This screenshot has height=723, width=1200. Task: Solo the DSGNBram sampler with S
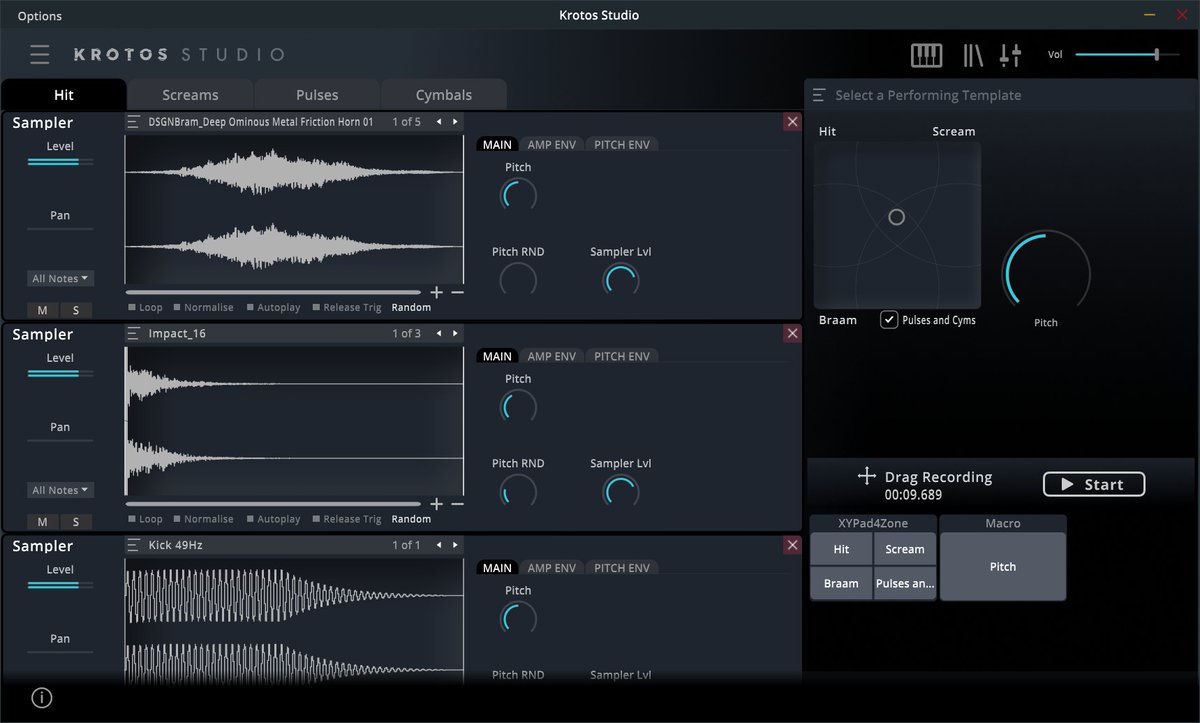pos(75,310)
